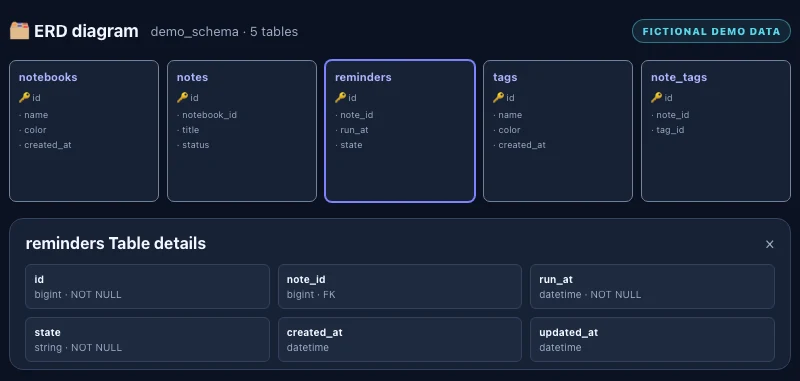Open the id bigint NOT NULL detail card

click(x=147, y=287)
